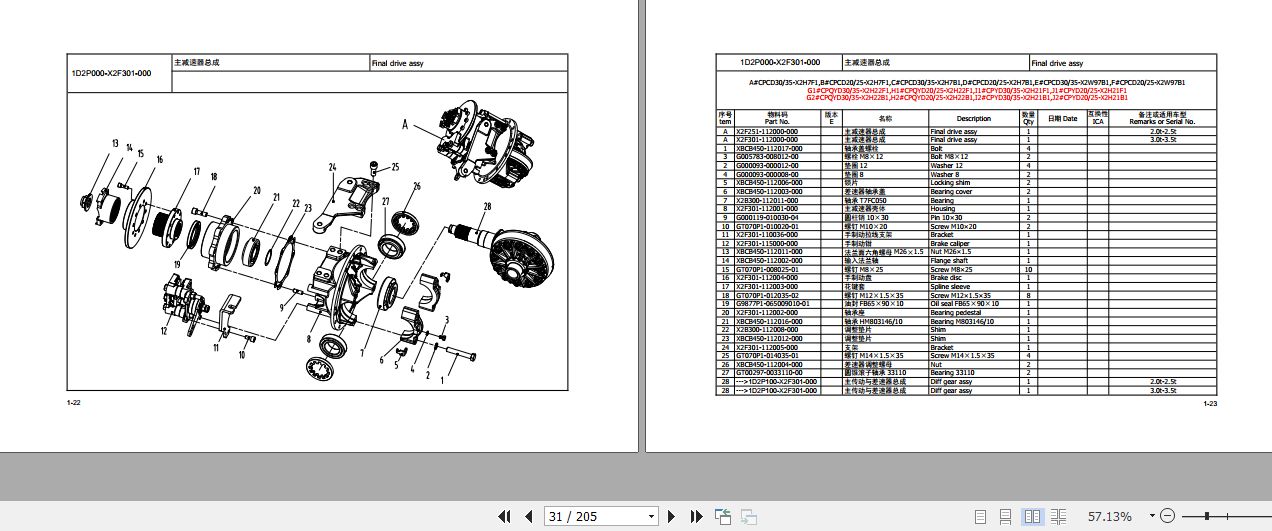Click callout letter A in the diagram
Viewport: 1272px width, 531px height.
[405, 125]
